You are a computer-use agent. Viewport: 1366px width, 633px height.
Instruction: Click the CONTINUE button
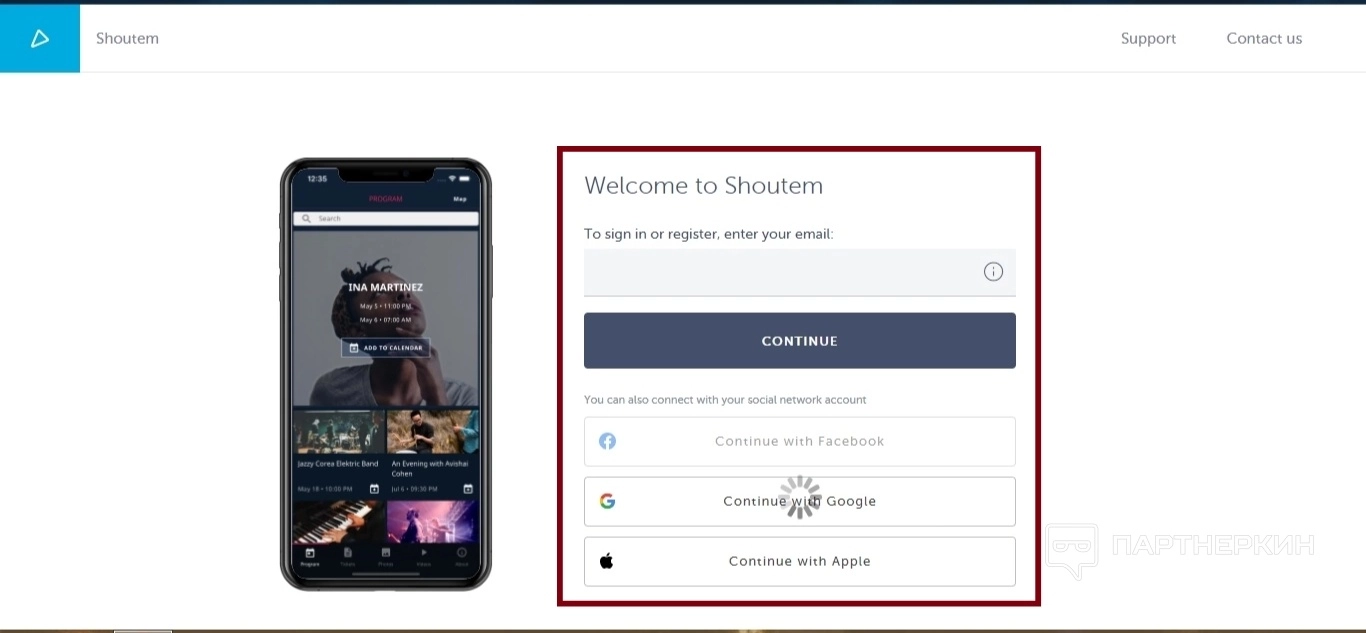coord(800,341)
